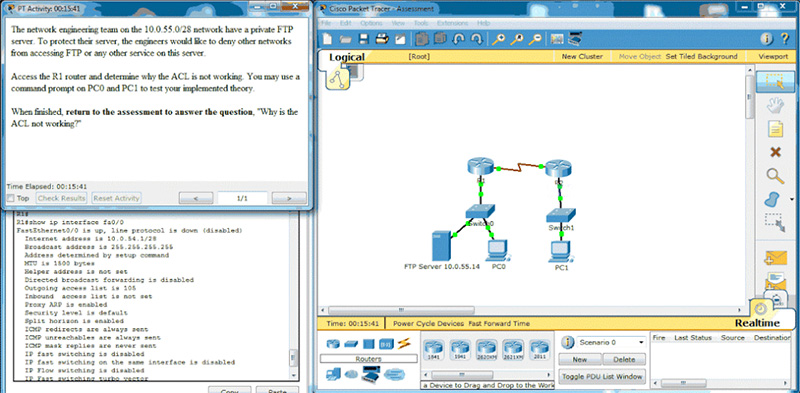Select the Multiuser Connection icon
This screenshot has width=800, height=393.
coord(394,375)
